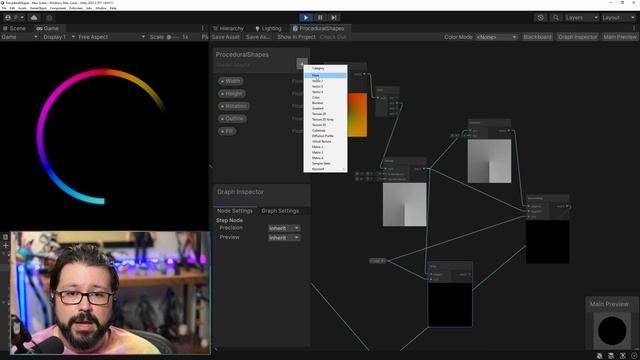Open the Free Aspect dropdown
The image size is (640, 360).
pos(111,37)
